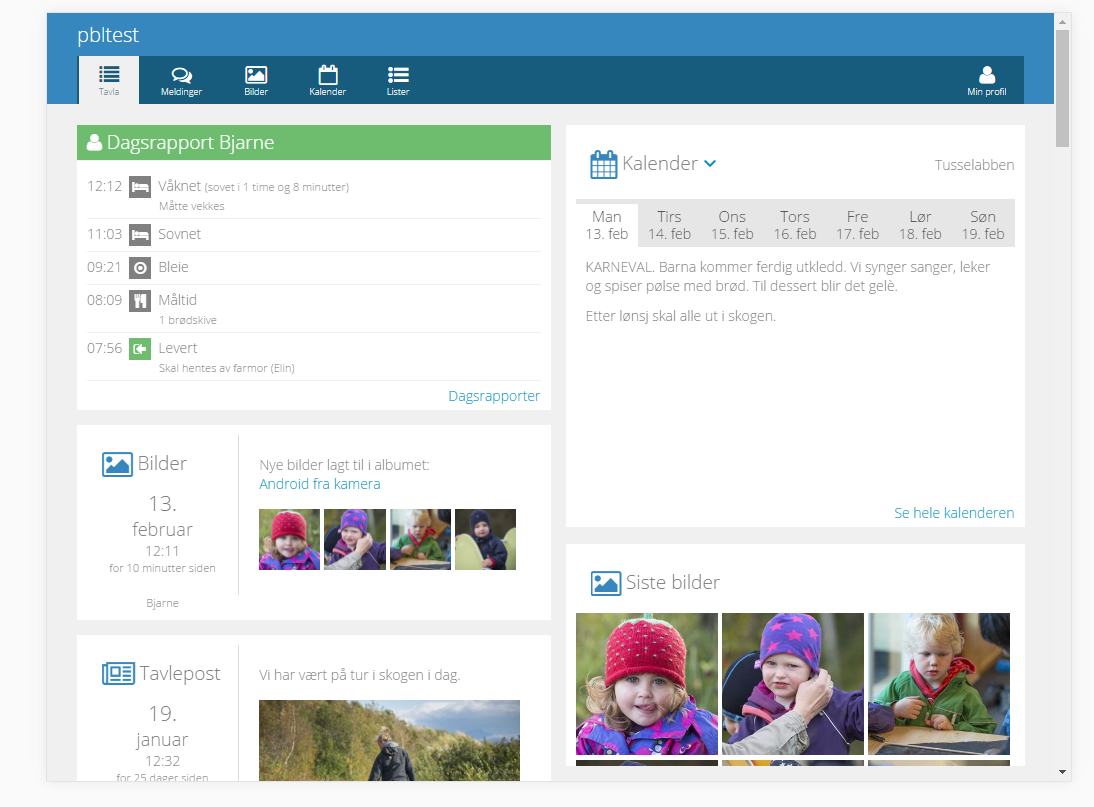Go to the Kalender tab
1094x807 pixels.
[327, 80]
